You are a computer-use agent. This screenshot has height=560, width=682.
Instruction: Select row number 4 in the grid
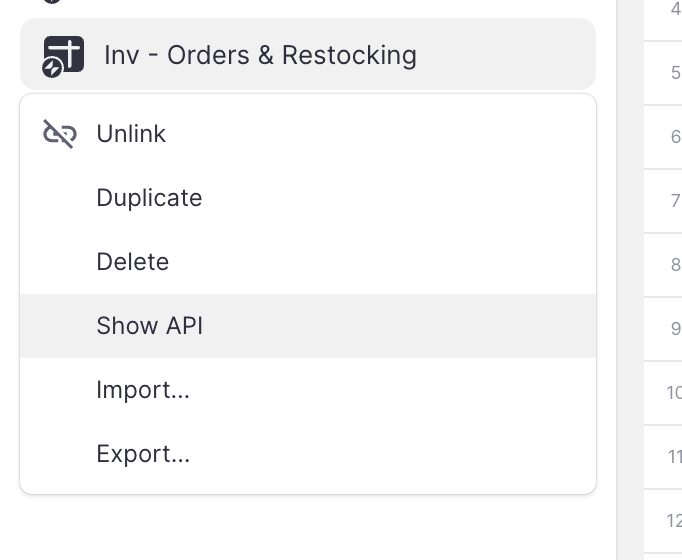675,9
